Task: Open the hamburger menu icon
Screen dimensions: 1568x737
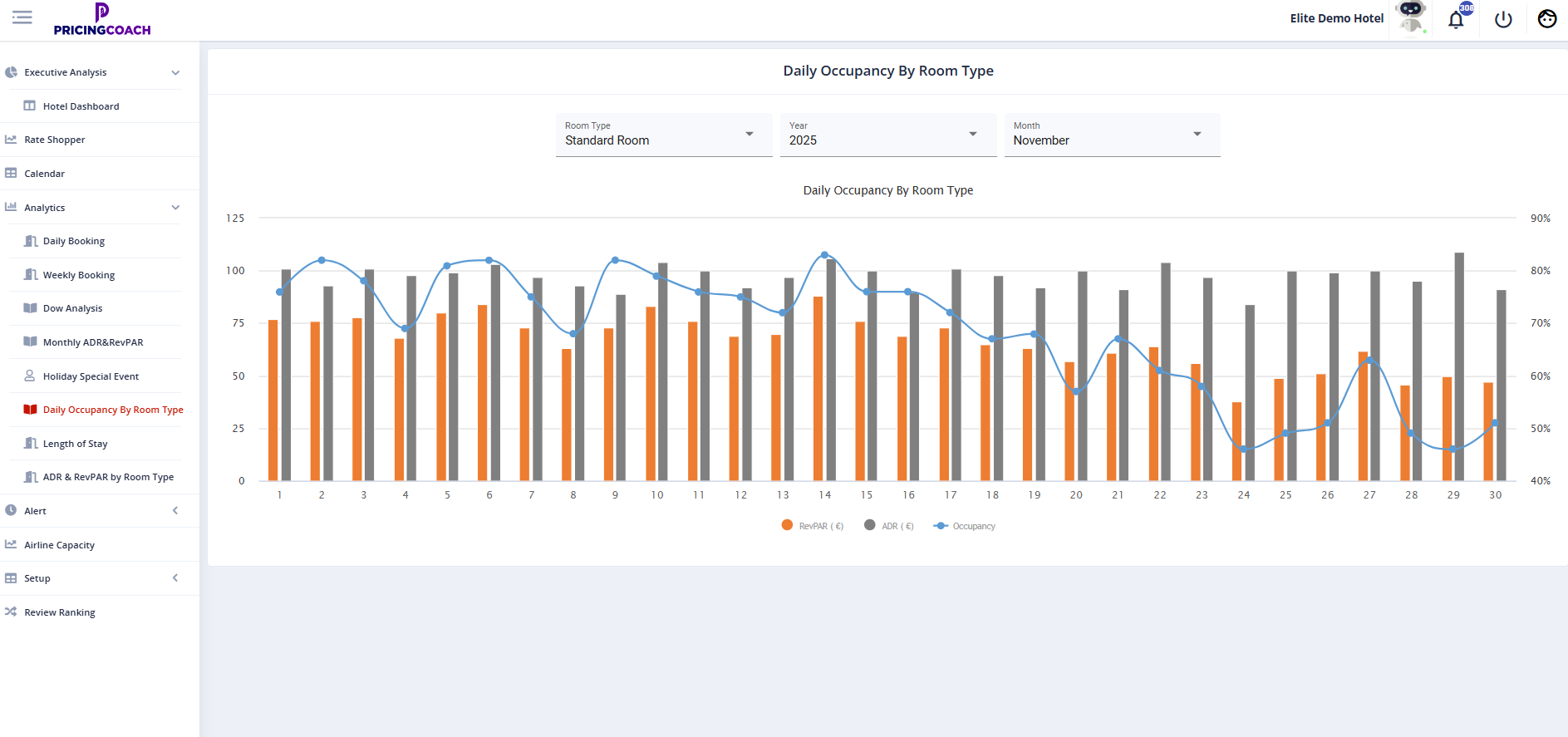Action: click(22, 17)
